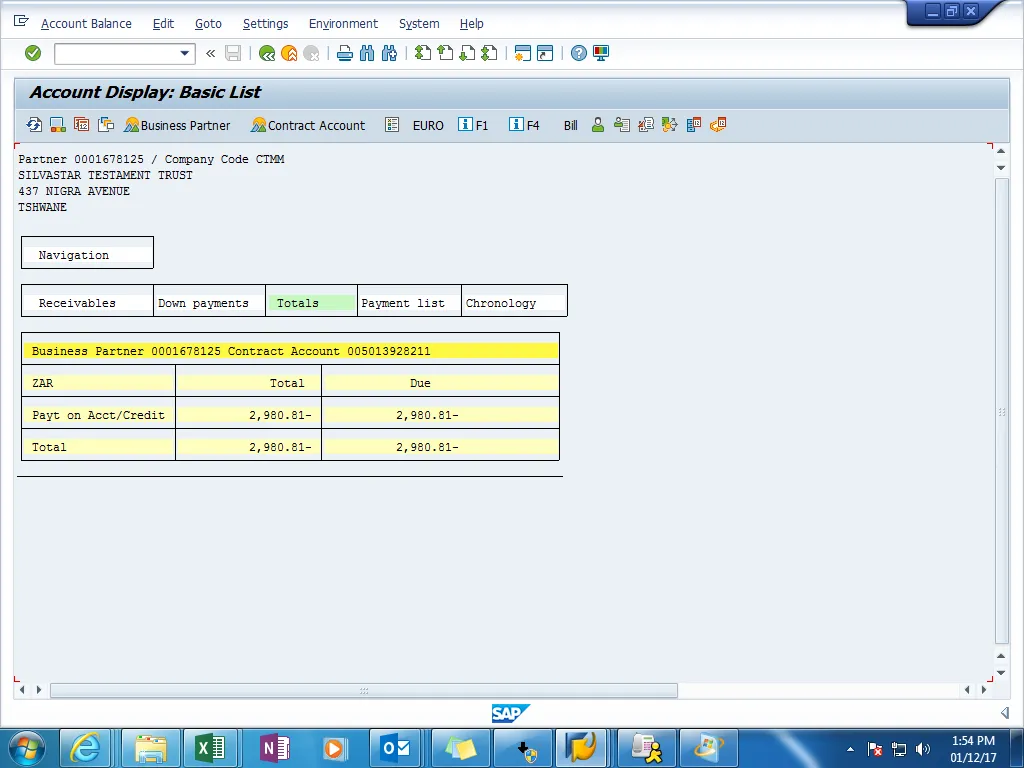The image size is (1024, 768).
Task: Switch to the Chronology tab
Action: (x=515, y=303)
